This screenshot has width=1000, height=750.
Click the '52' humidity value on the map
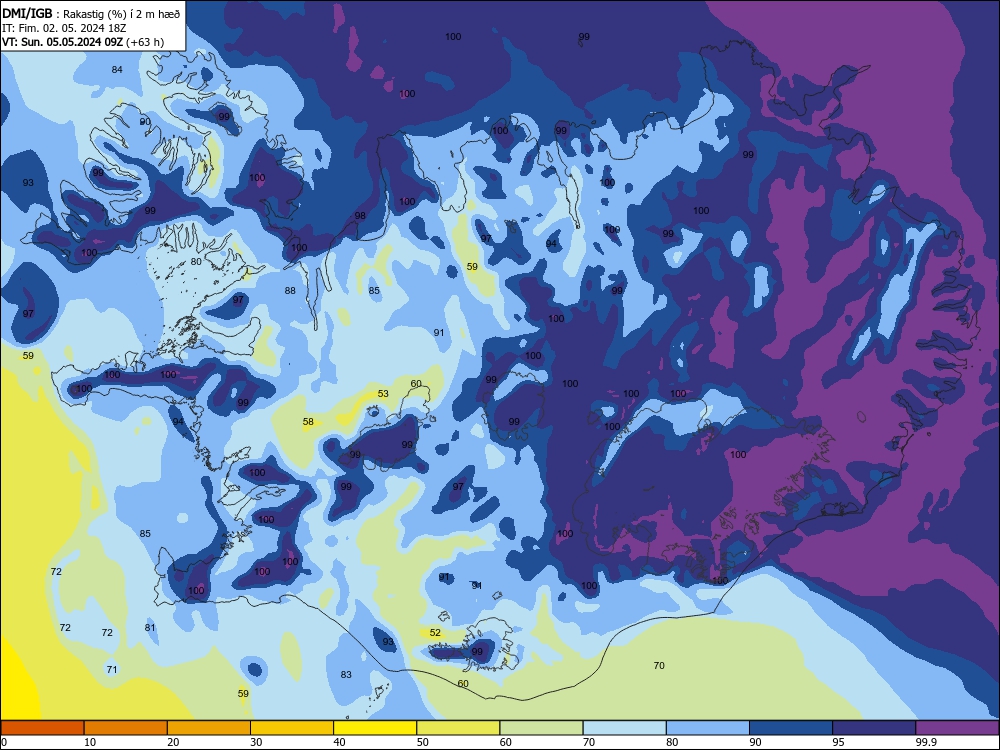coord(435,633)
